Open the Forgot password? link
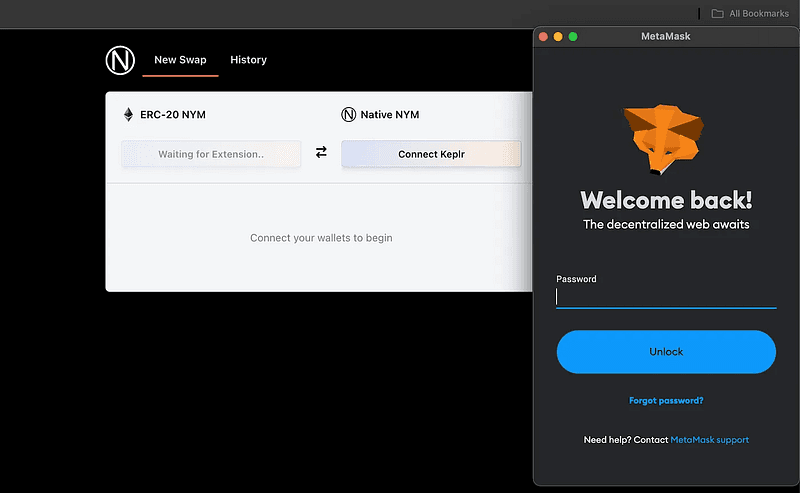The width and height of the screenshot is (800, 493). coord(666,400)
